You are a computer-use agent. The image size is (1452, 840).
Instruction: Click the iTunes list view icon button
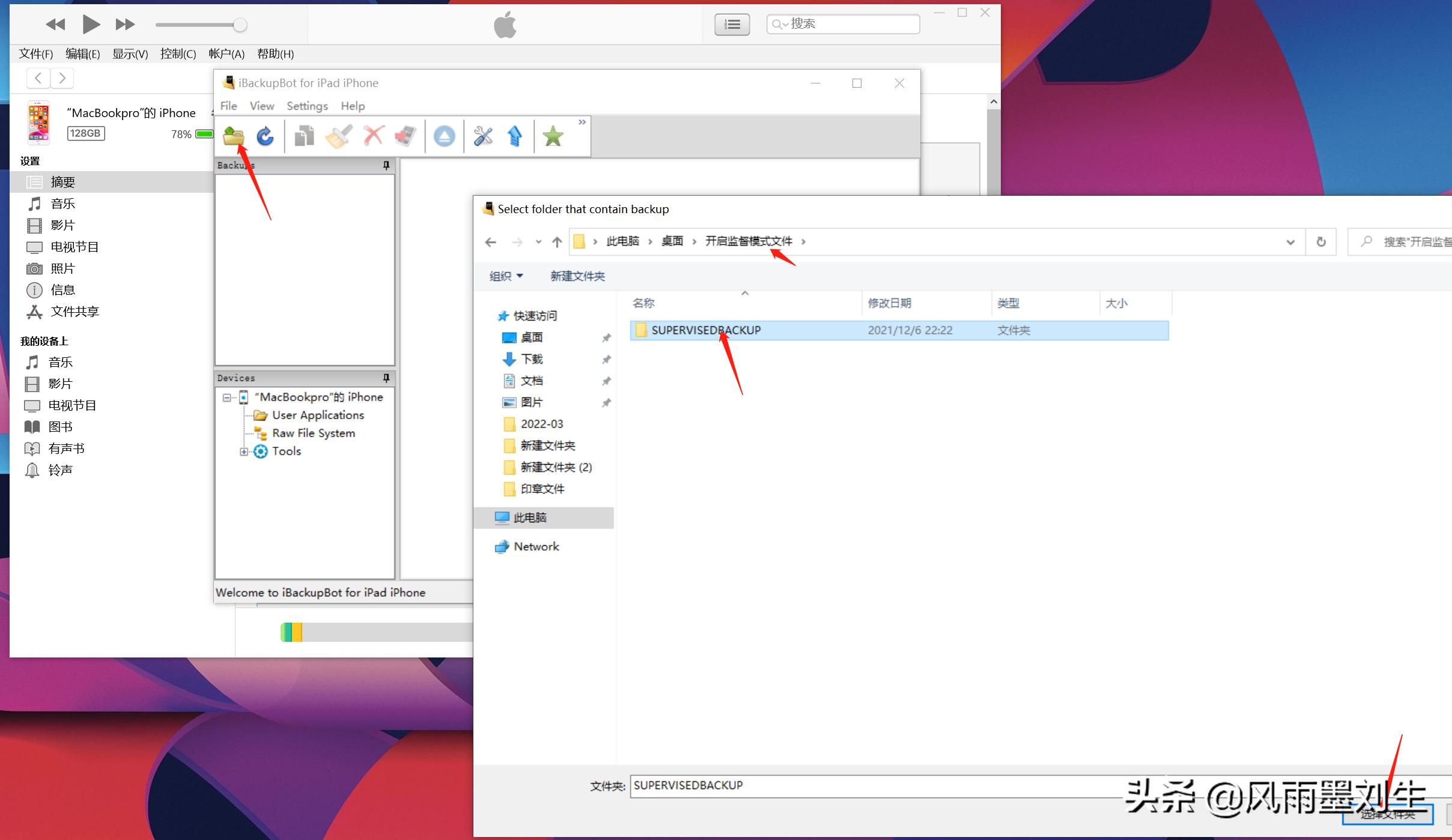(732, 25)
